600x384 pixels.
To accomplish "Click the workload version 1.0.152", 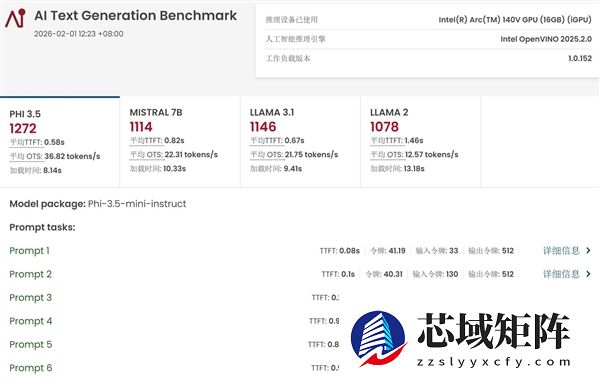I will pyautogui.click(x=580, y=59).
